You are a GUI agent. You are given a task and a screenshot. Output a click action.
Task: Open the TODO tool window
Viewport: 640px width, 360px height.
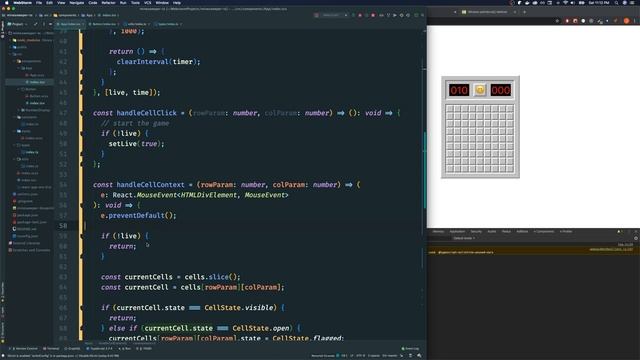point(145,349)
